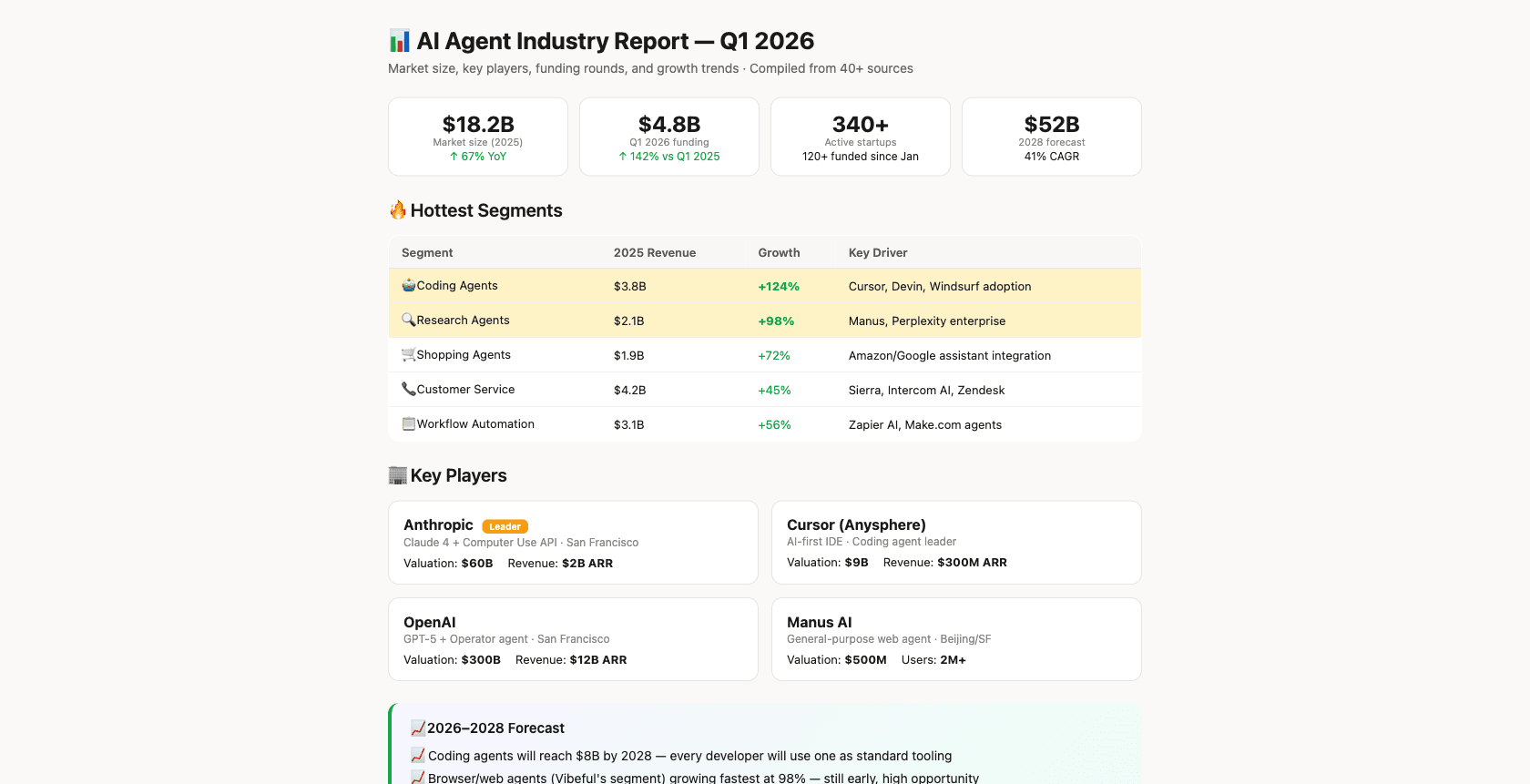Click the 'Claude 4 + Computer Use API' description
Viewport: 1530px width, 784px height.
tap(480, 543)
